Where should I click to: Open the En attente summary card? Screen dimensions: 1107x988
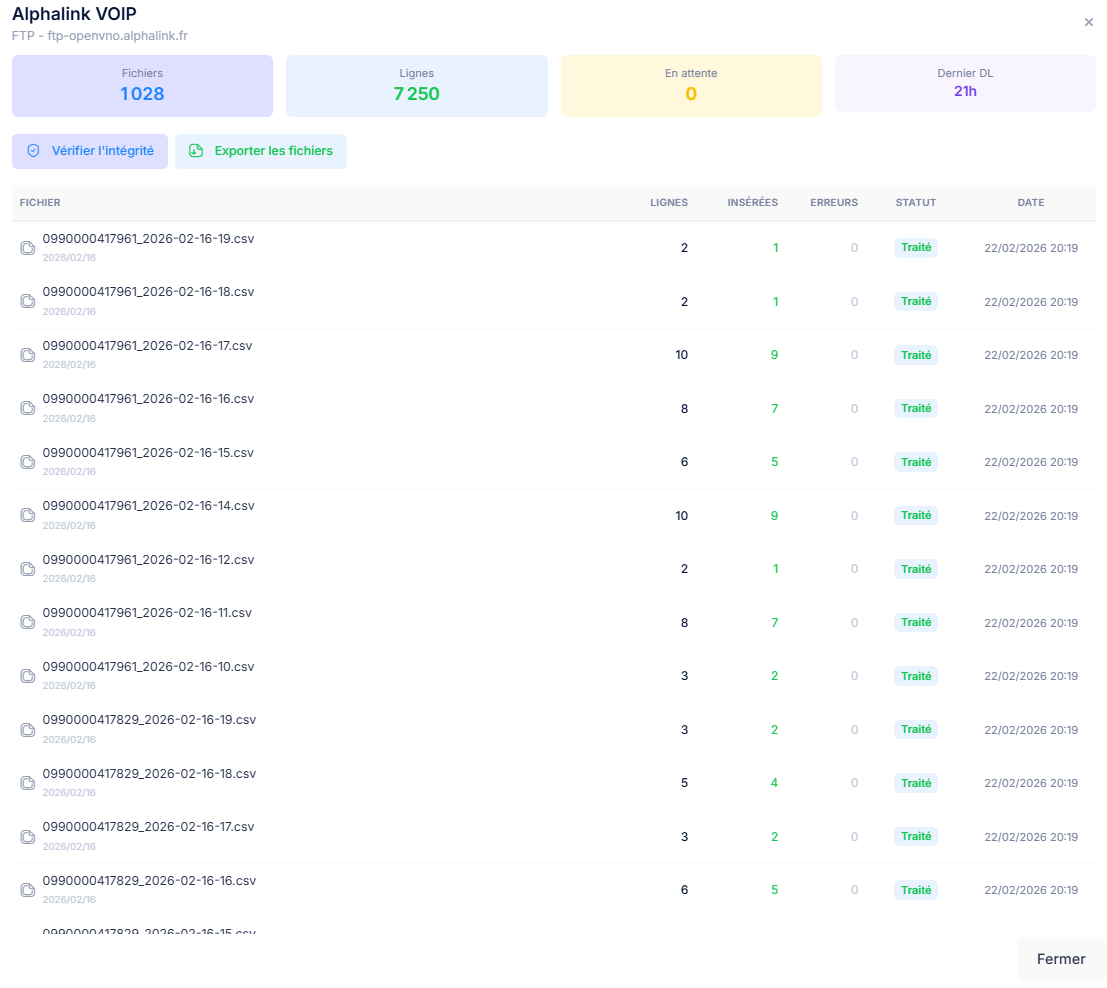[691, 85]
